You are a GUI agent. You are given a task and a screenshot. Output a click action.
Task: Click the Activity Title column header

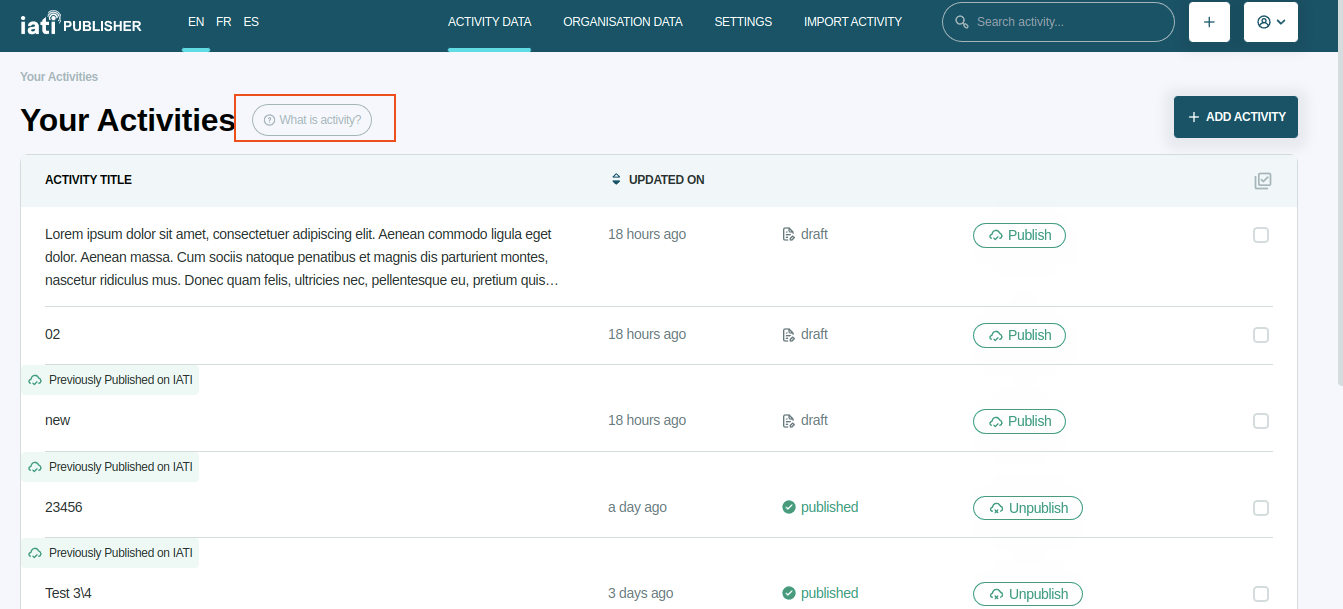click(88, 180)
